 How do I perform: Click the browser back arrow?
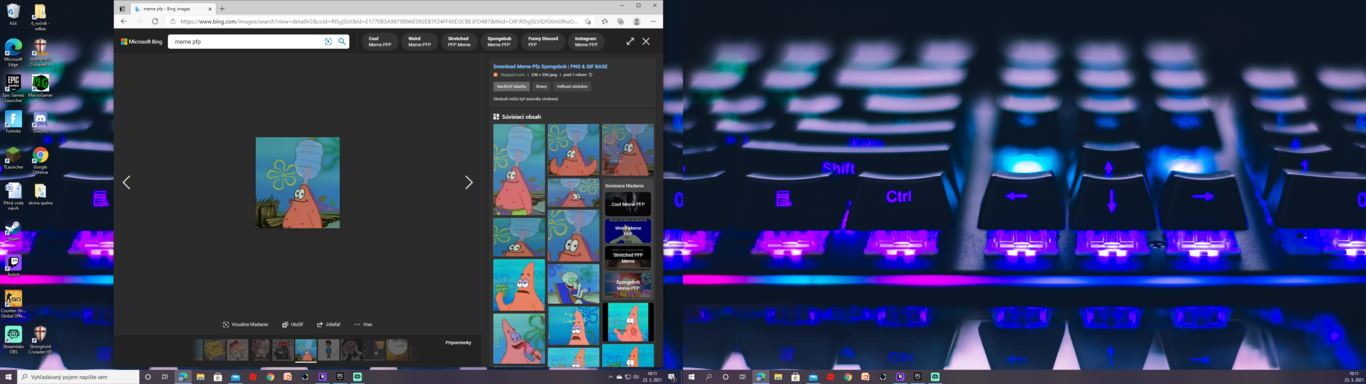coord(123,21)
